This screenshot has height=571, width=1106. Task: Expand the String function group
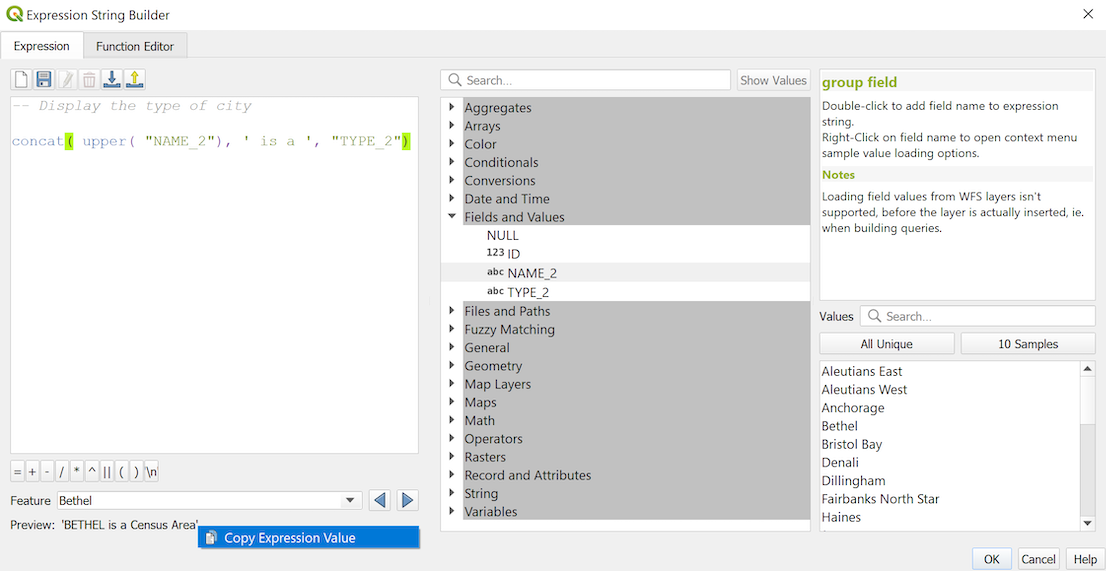452,494
